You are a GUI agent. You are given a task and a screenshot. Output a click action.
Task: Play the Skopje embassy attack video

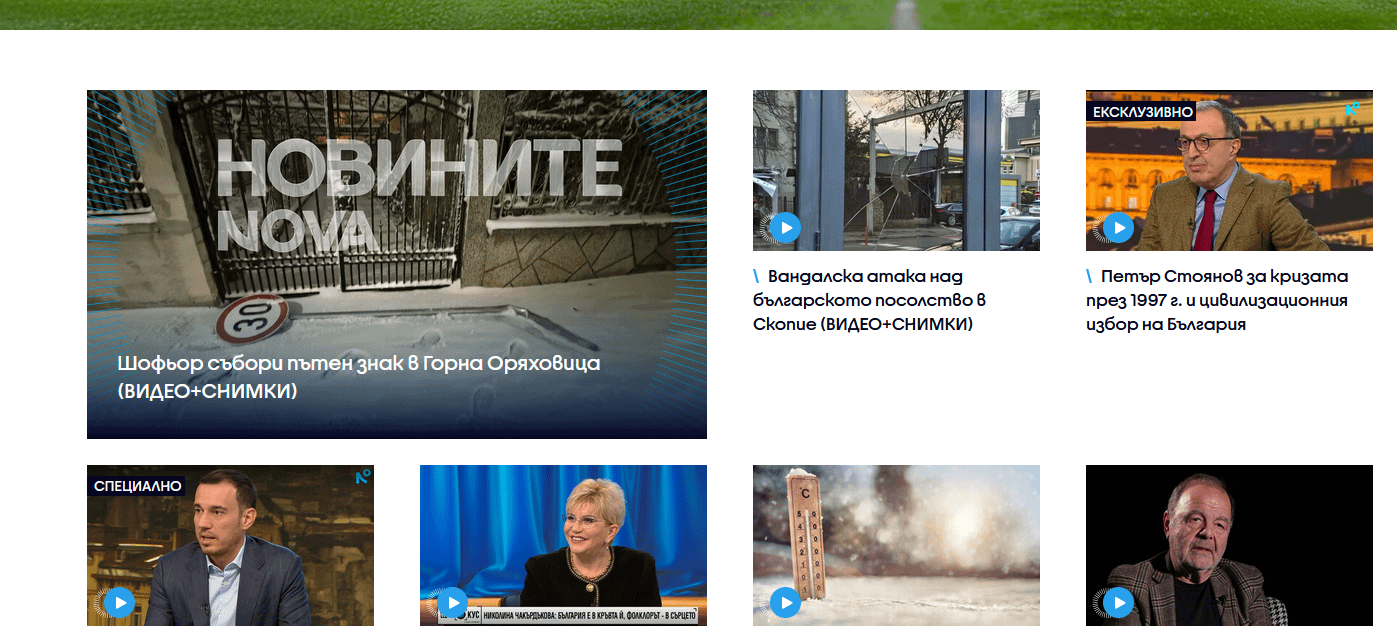(x=785, y=229)
